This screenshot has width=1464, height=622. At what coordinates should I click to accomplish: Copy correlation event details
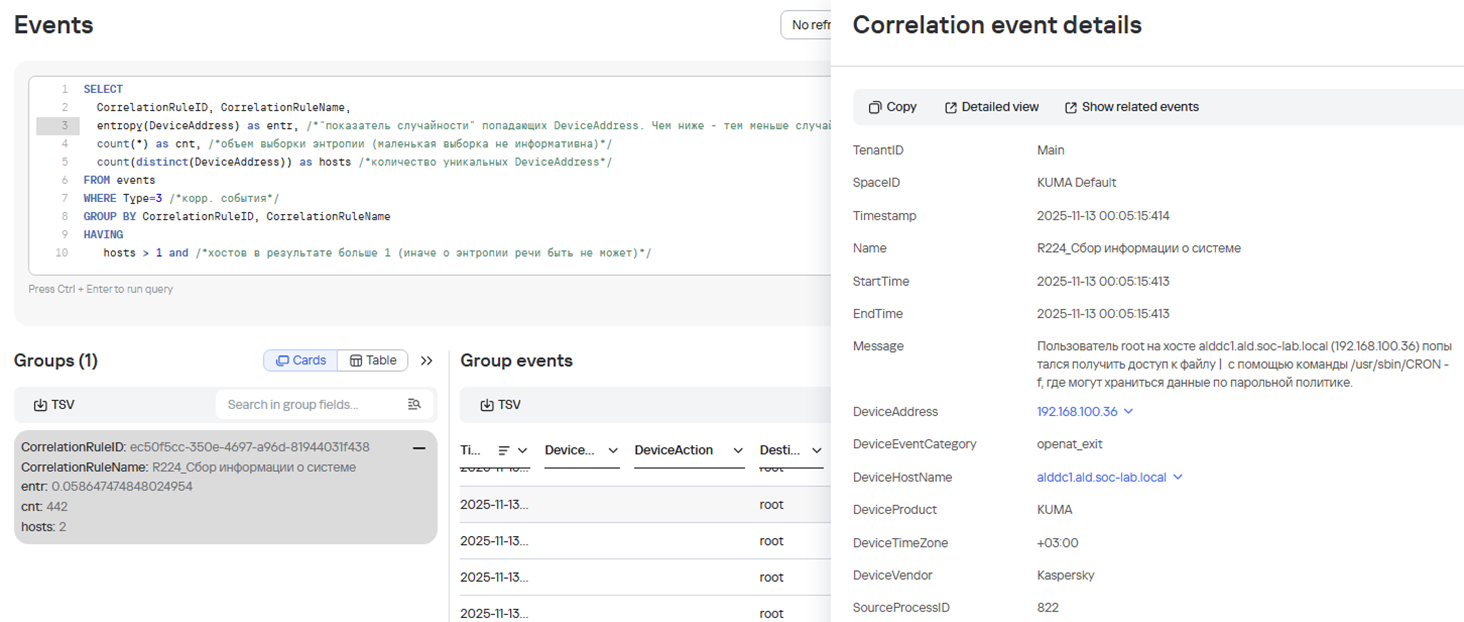(892, 107)
